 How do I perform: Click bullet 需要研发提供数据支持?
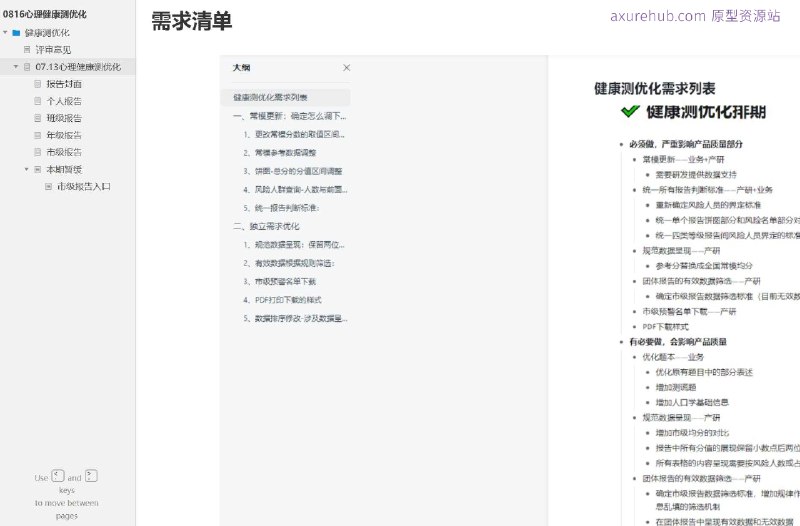(x=696, y=174)
